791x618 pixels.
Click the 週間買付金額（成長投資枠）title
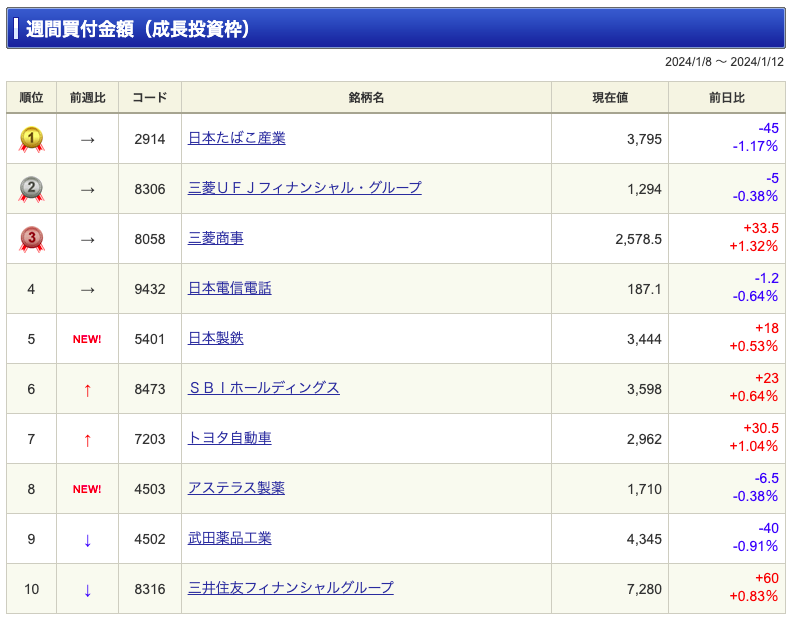[138, 29]
